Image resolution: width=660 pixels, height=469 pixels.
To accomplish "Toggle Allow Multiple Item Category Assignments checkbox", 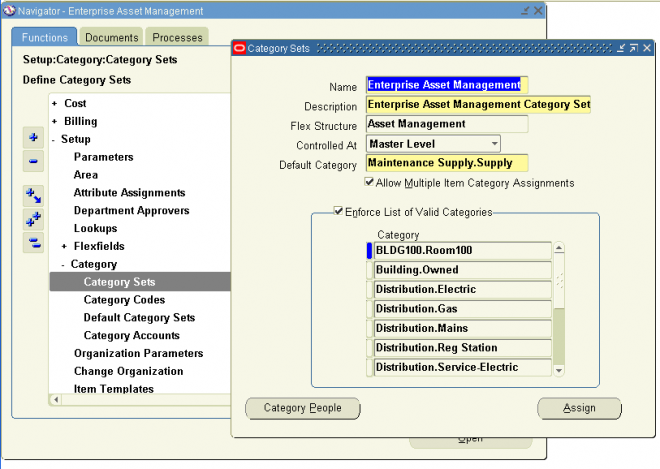I will pyautogui.click(x=369, y=182).
